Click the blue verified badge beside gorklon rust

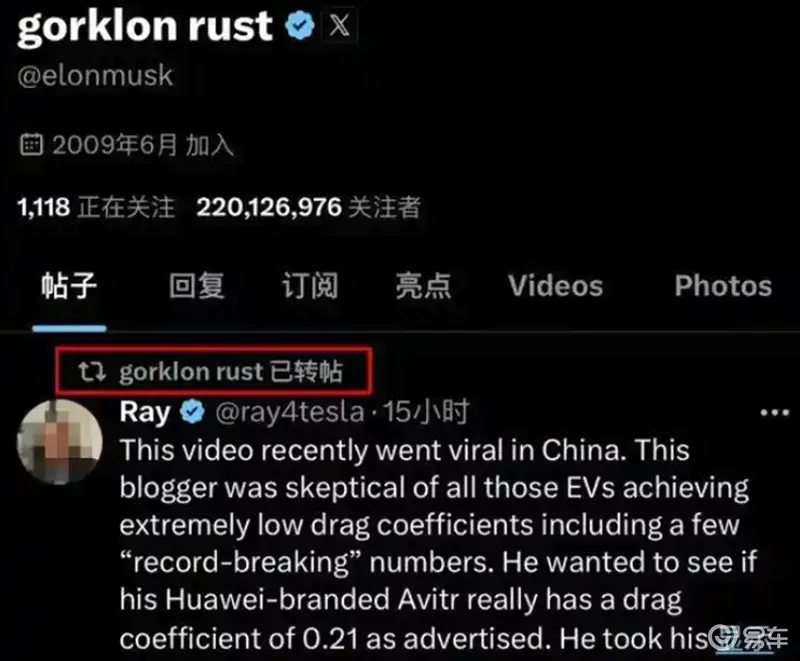[x=300, y=26]
